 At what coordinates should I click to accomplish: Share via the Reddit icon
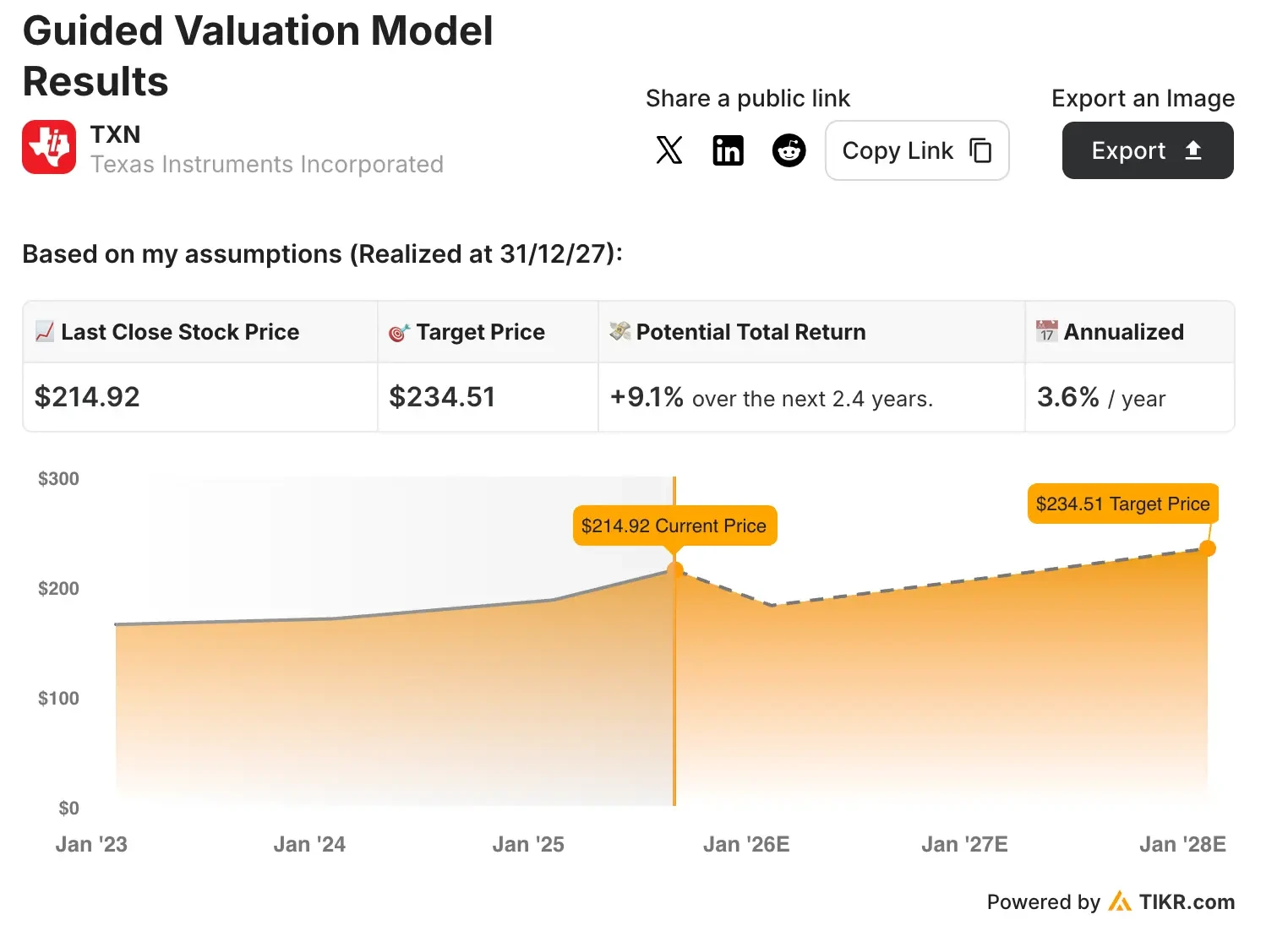(x=789, y=150)
